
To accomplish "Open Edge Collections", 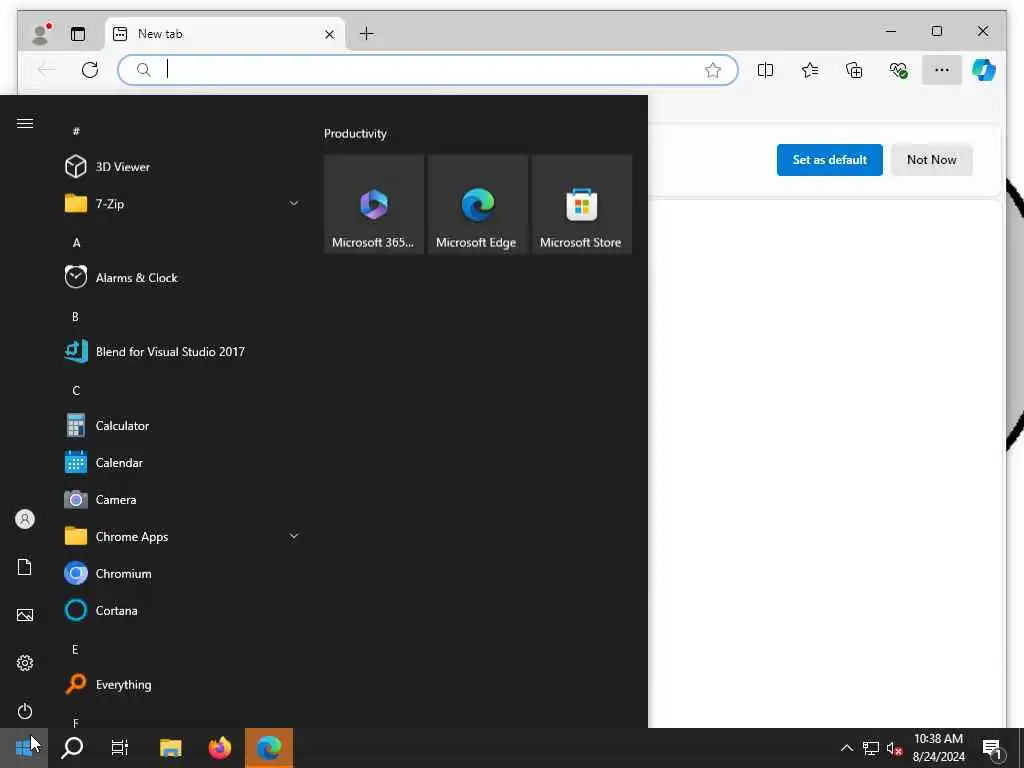I will click(x=854, y=70).
